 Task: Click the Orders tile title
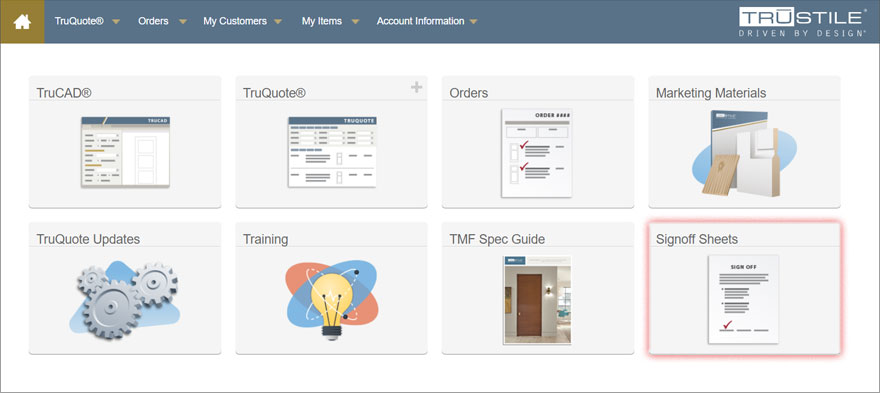click(x=469, y=93)
